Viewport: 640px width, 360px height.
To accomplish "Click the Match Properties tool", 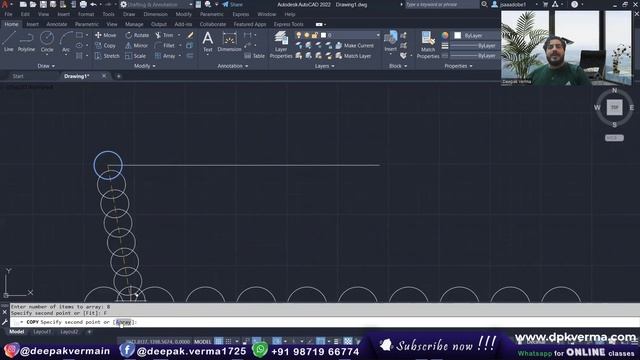I will click(428, 45).
